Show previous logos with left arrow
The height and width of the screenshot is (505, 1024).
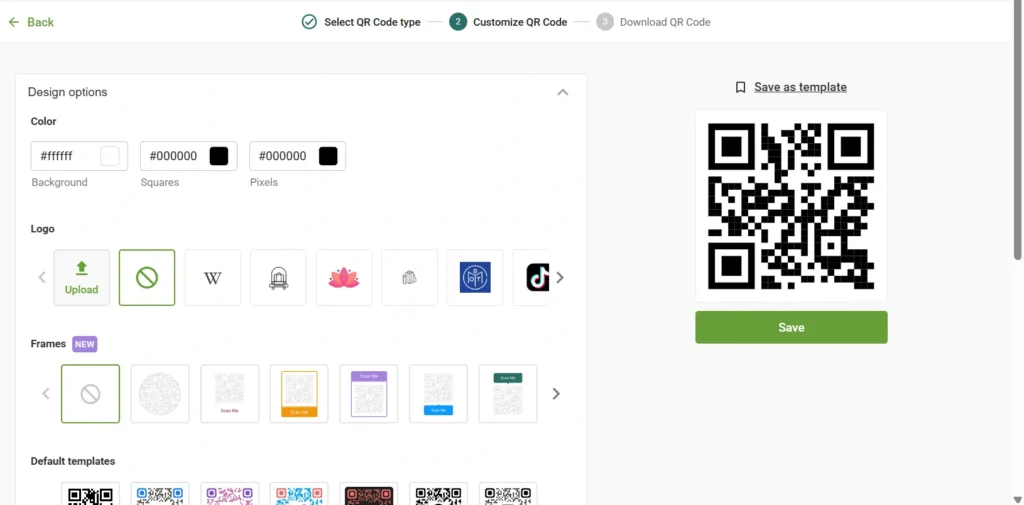click(42, 278)
